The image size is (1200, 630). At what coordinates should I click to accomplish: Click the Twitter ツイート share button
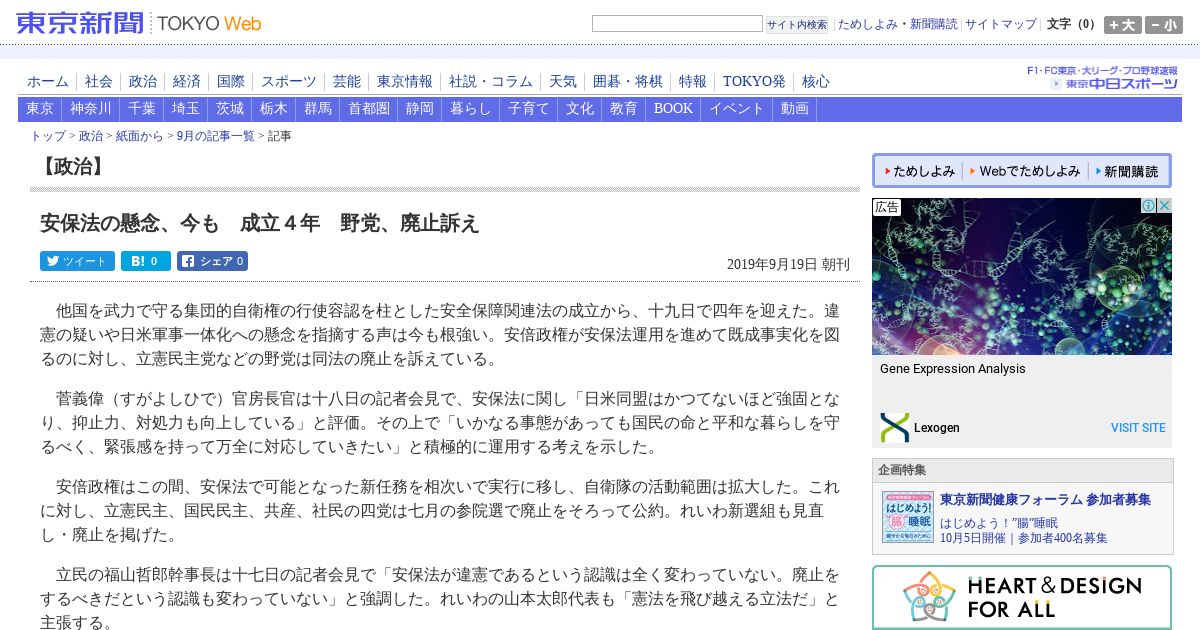click(x=77, y=261)
